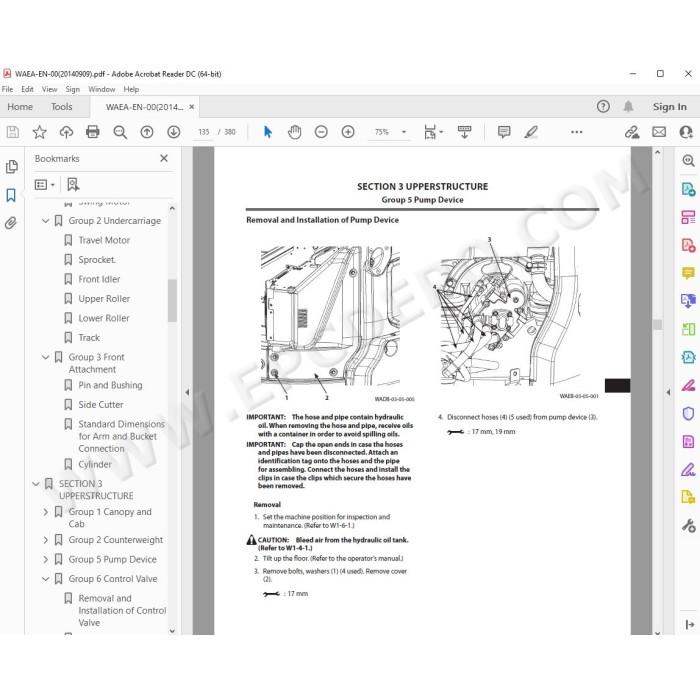
Task: Open the zoom level dropdown arrow
Action: pos(404,132)
